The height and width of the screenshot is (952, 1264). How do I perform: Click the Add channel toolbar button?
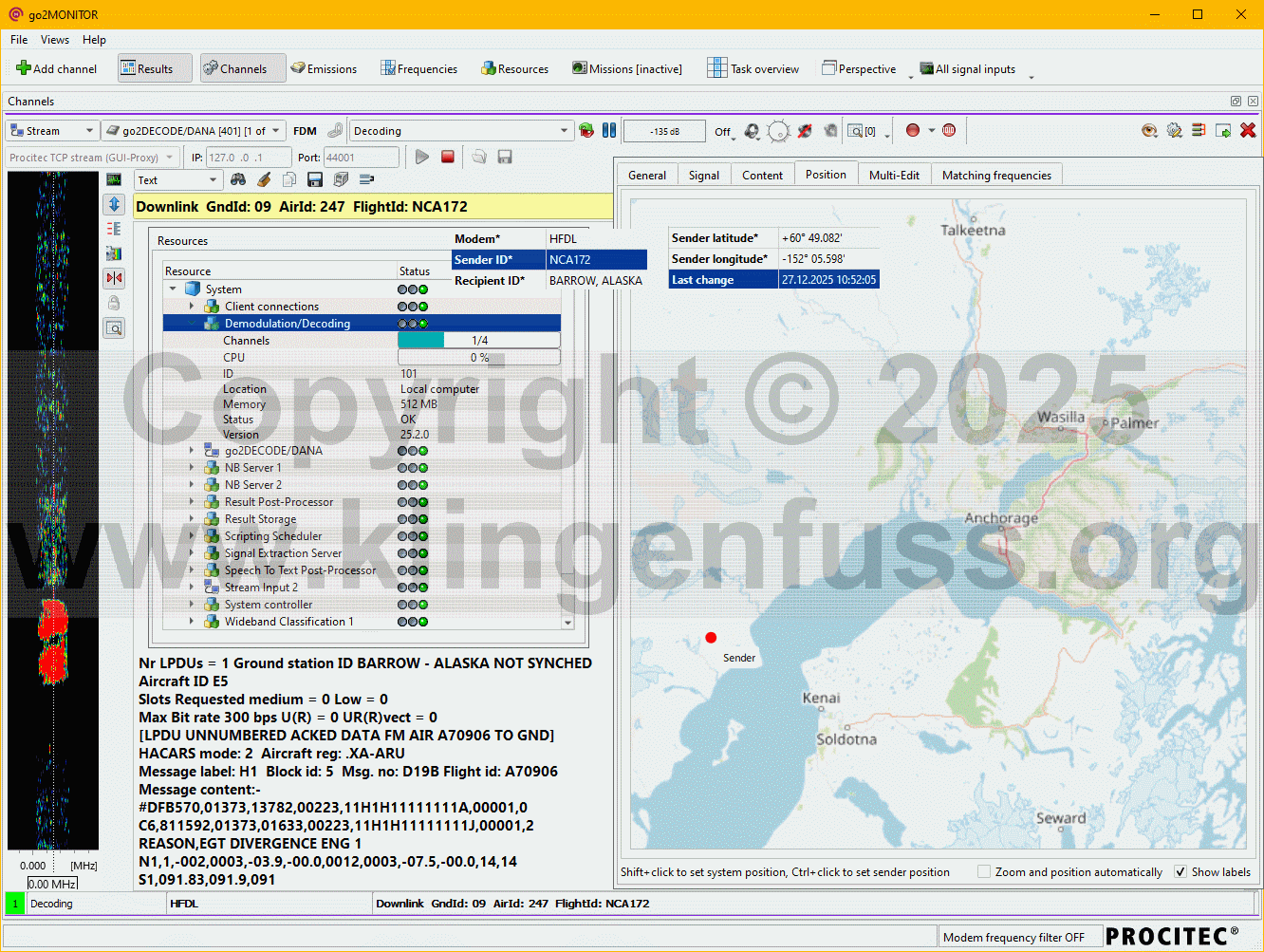[56, 68]
